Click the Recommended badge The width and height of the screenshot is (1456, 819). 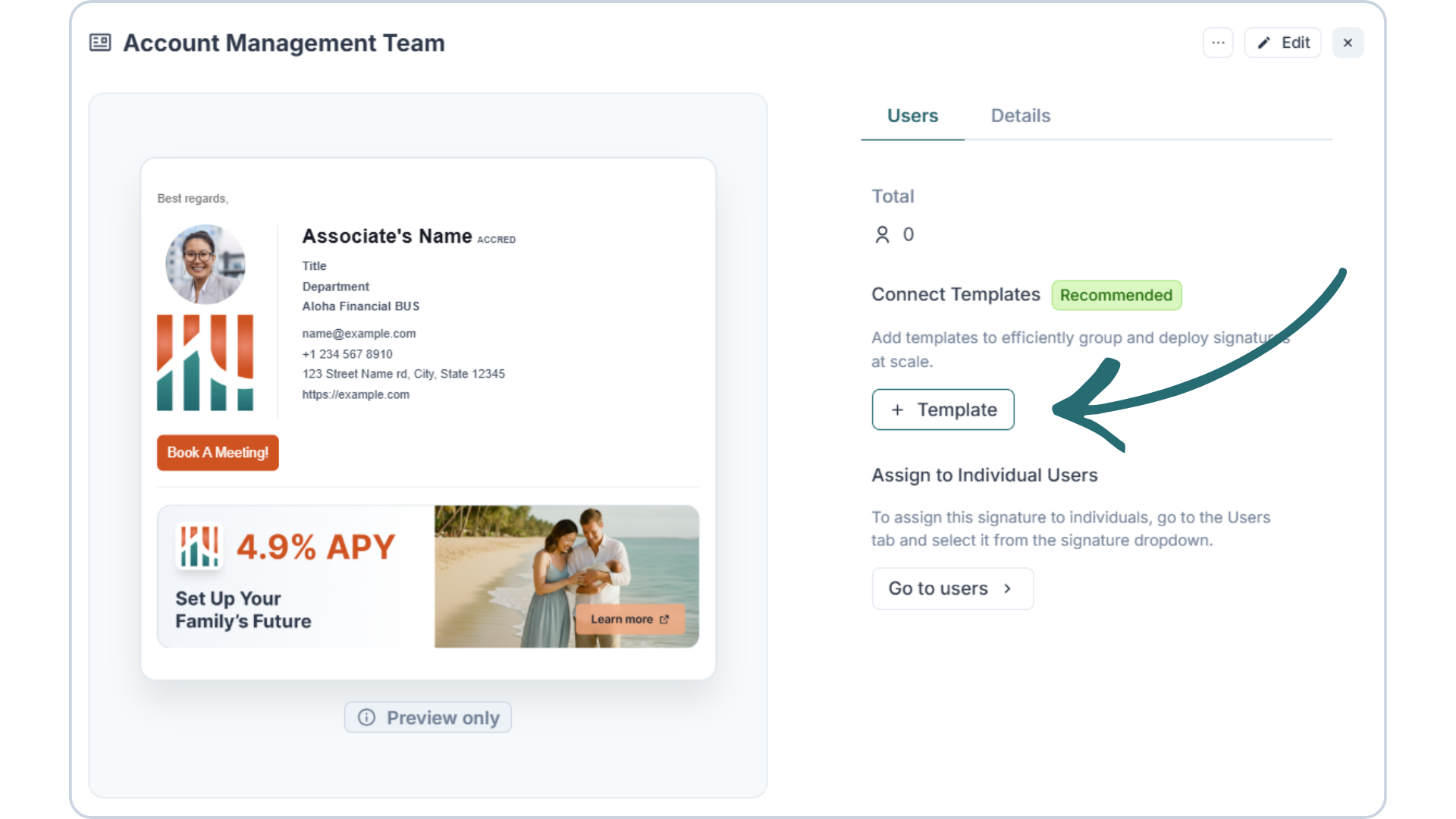(x=1116, y=295)
